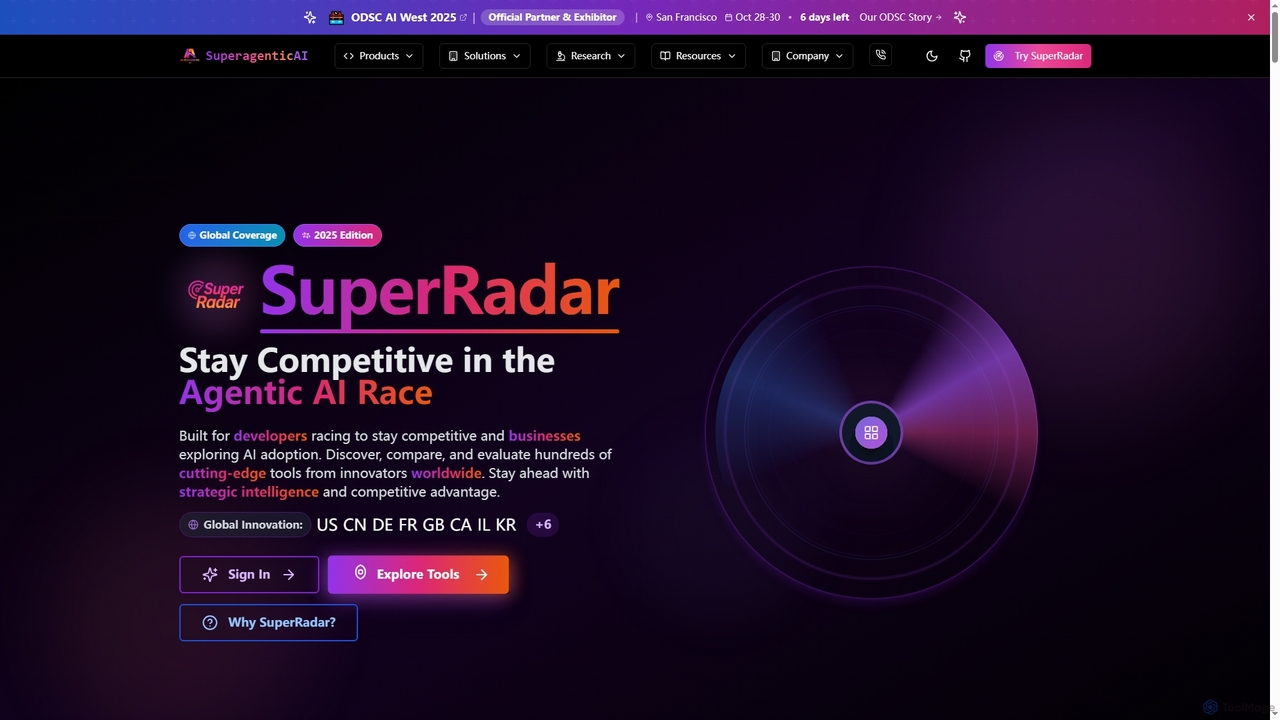Click the highlighted word developers
The image size is (1280, 720).
[x=270, y=435]
